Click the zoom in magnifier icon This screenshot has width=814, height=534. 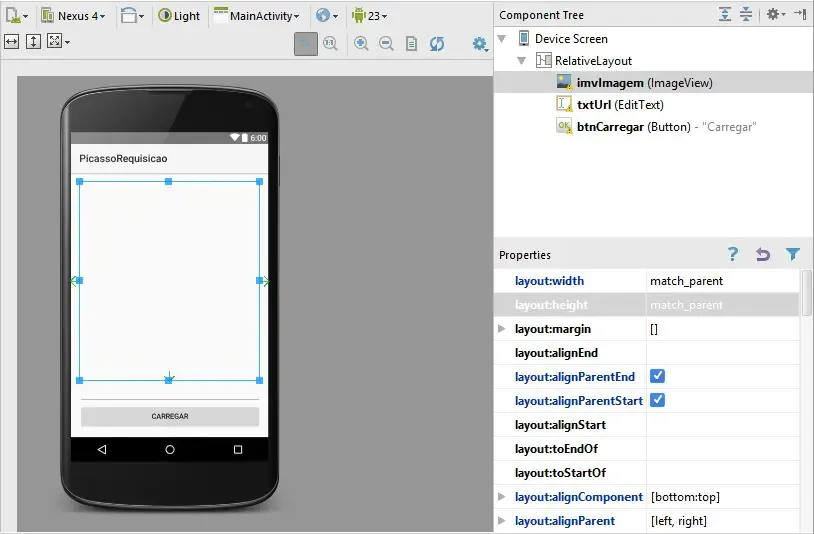click(x=361, y=44)
